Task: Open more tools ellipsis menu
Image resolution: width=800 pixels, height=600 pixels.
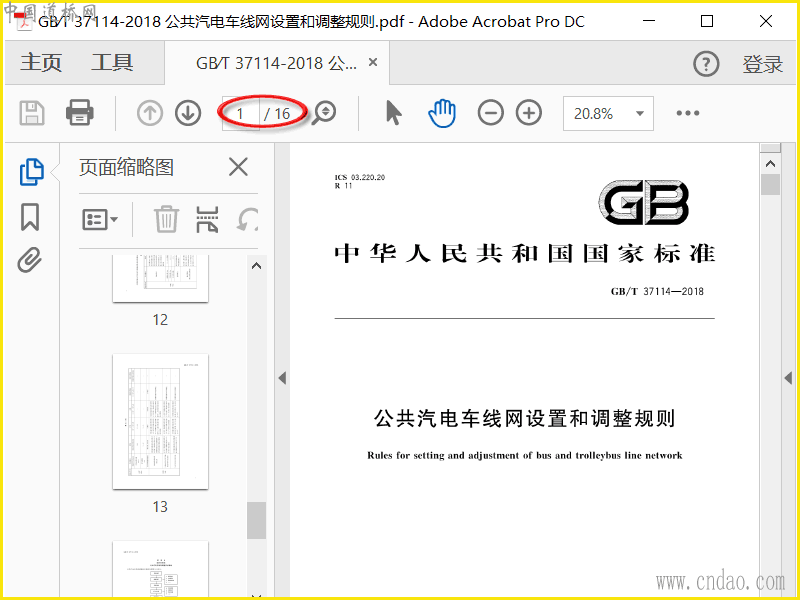Action: tap(688, 113)
